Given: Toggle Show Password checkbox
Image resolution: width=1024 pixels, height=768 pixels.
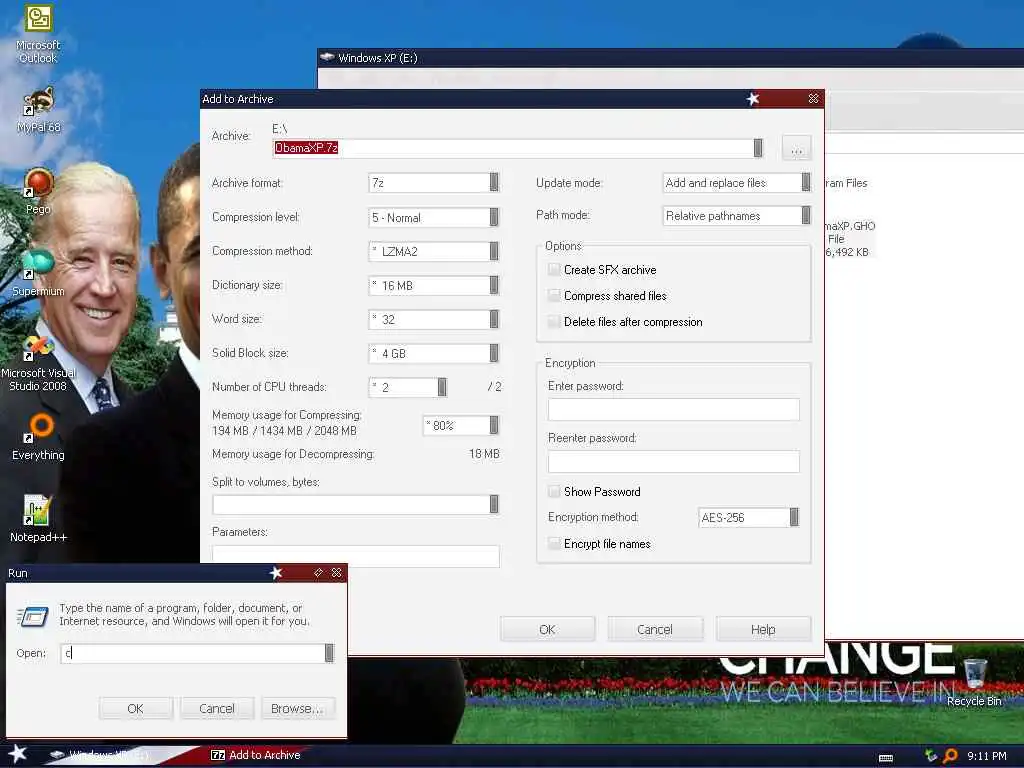Looking at the screenshot, I should tap(554, 492).
